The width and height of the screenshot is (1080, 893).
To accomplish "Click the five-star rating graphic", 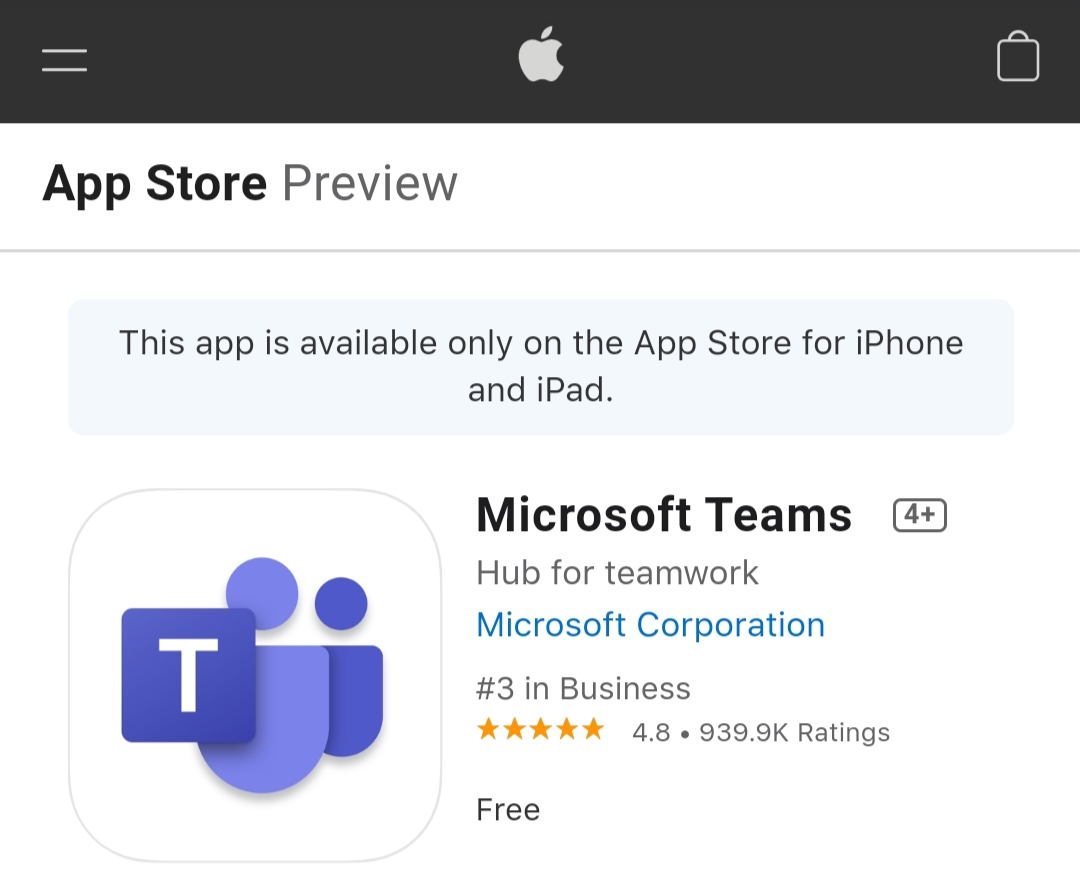I will pos(540,729).
